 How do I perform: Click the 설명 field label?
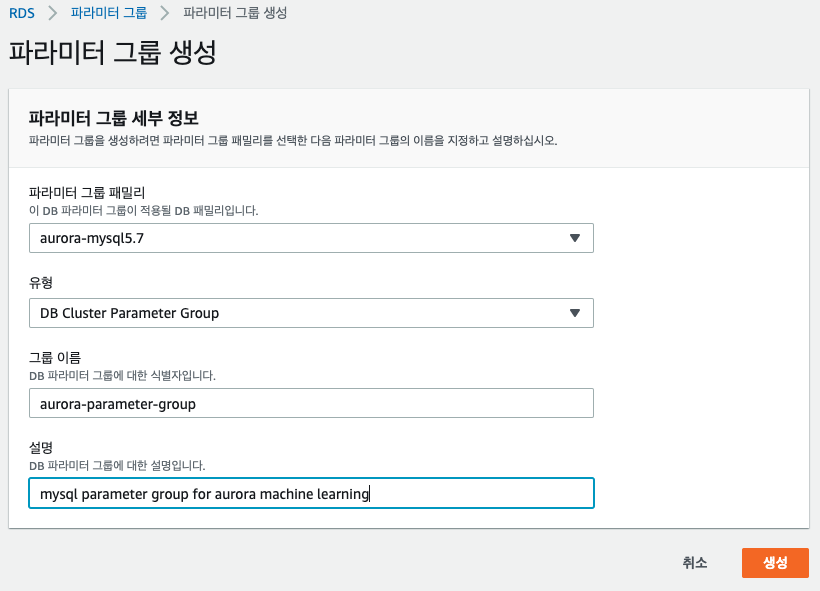[41, 448]
